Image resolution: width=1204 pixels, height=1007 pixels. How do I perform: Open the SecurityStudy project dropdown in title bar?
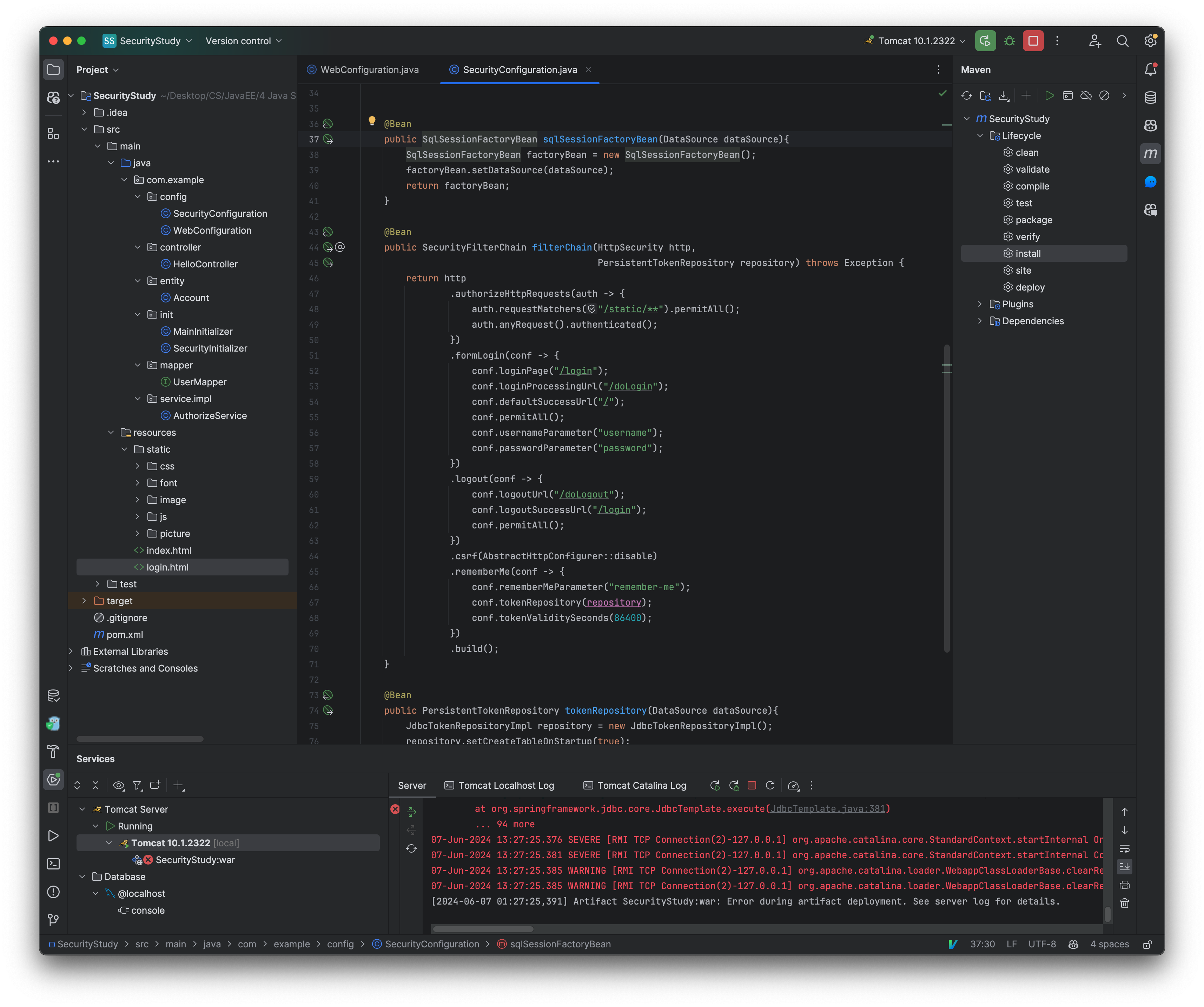(x=148, y=41)
